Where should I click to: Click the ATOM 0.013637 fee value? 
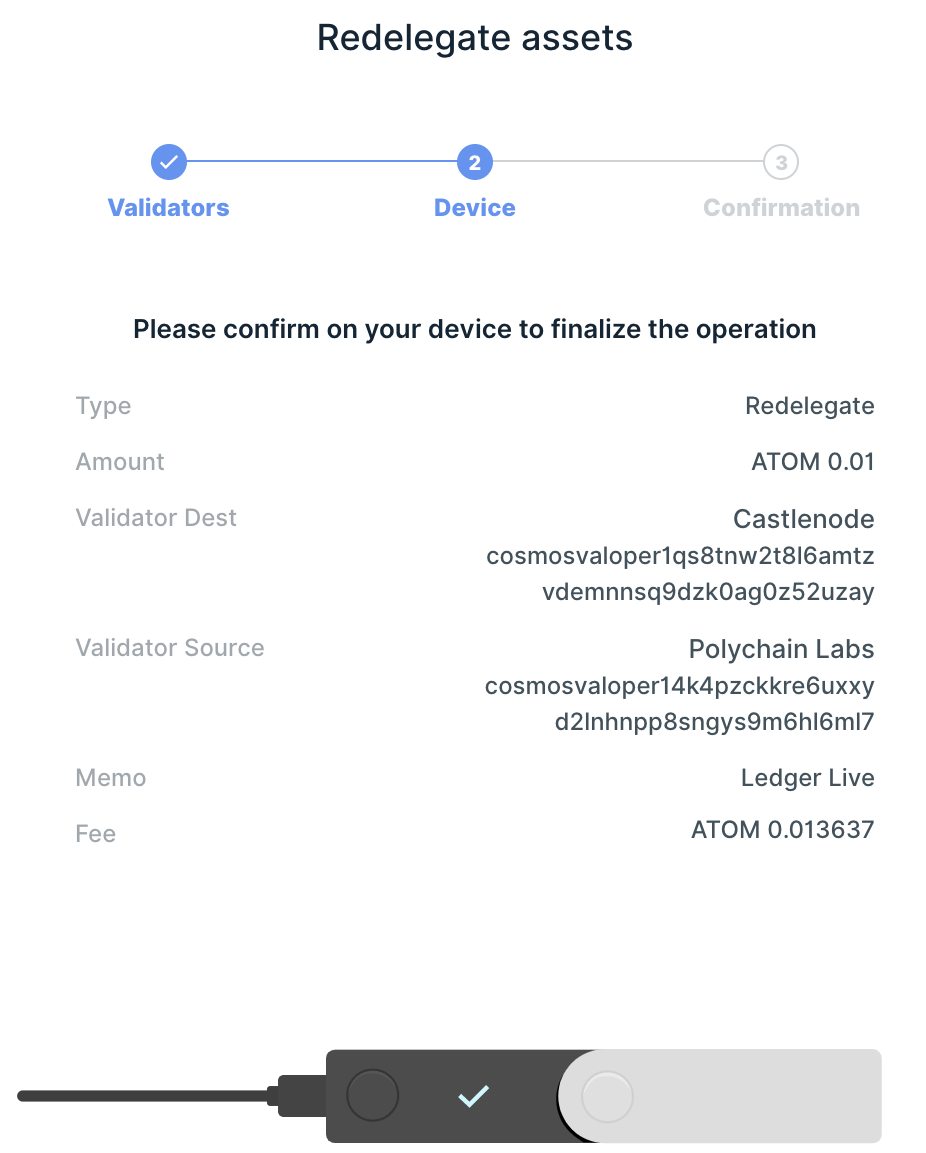[782, 829]
